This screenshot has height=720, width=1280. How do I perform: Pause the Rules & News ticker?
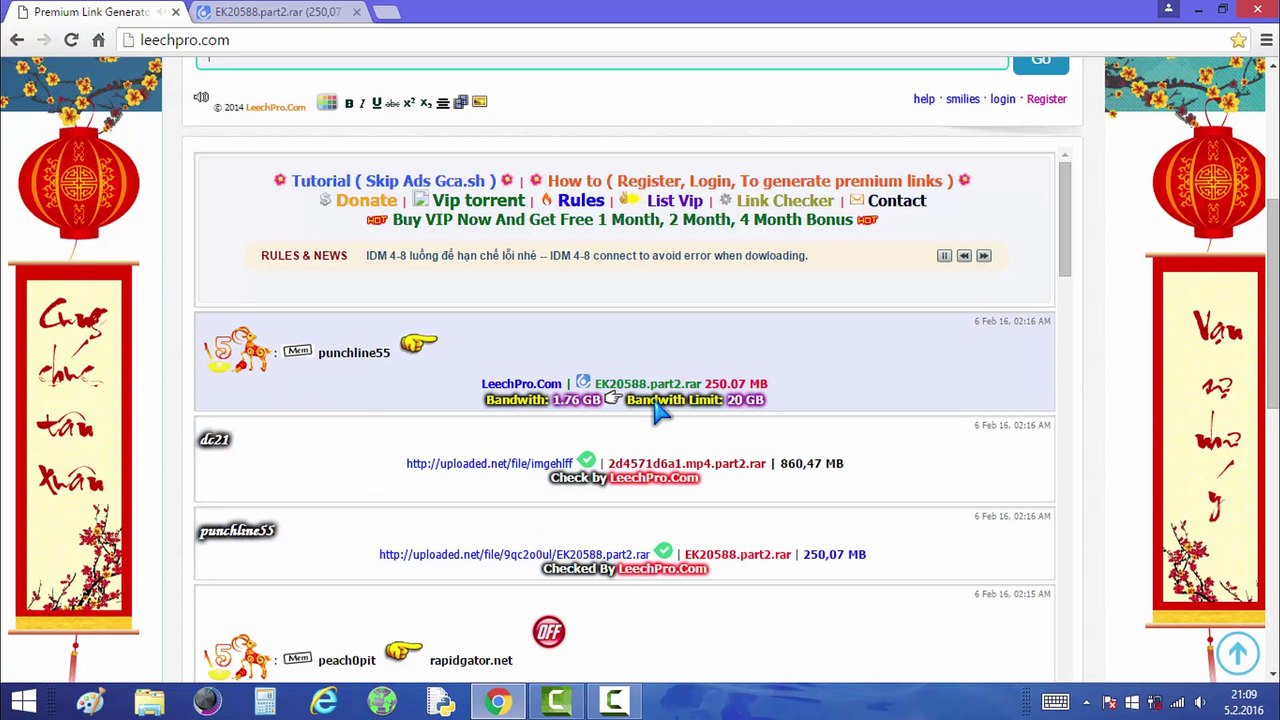944,256
